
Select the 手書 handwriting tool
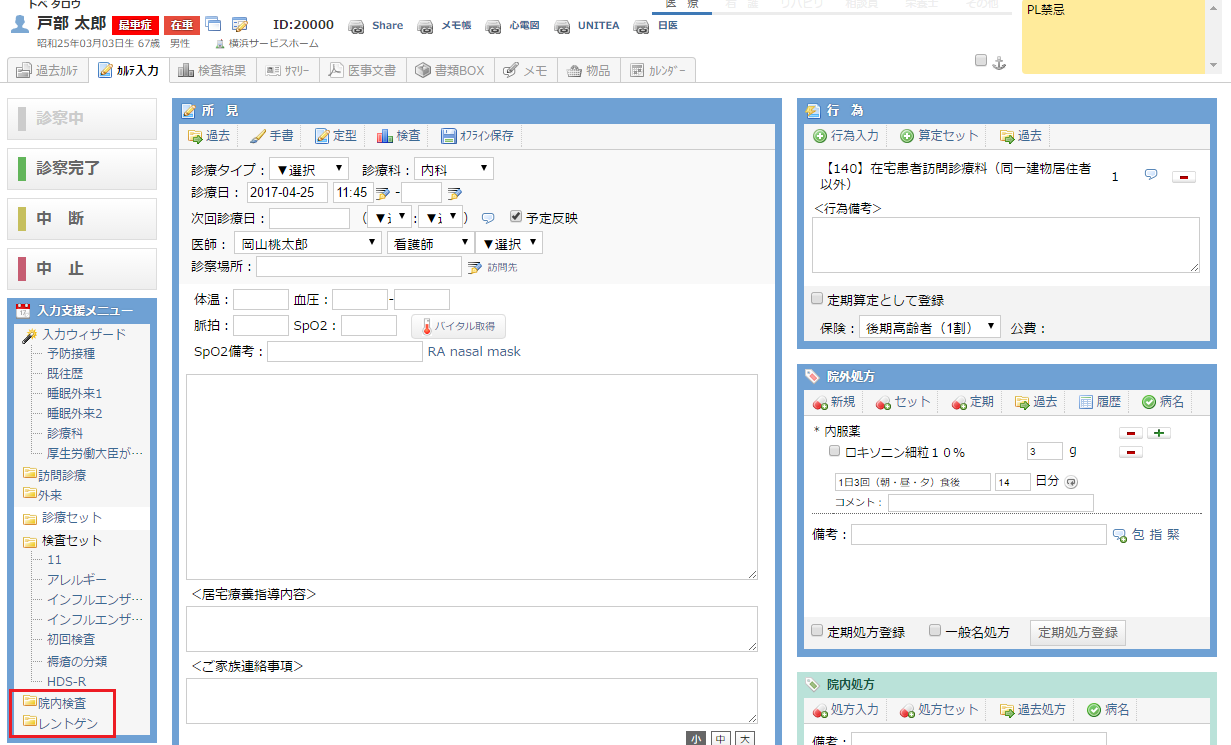271,136
